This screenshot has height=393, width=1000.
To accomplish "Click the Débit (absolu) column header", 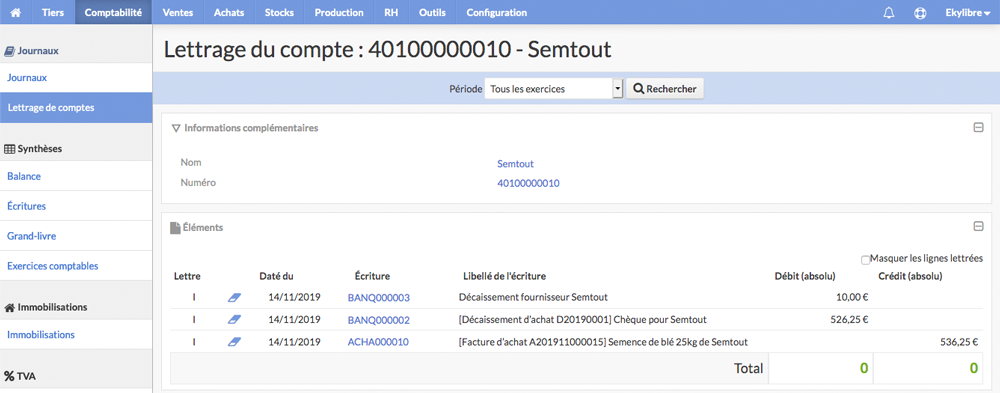I will click(805, 276).
